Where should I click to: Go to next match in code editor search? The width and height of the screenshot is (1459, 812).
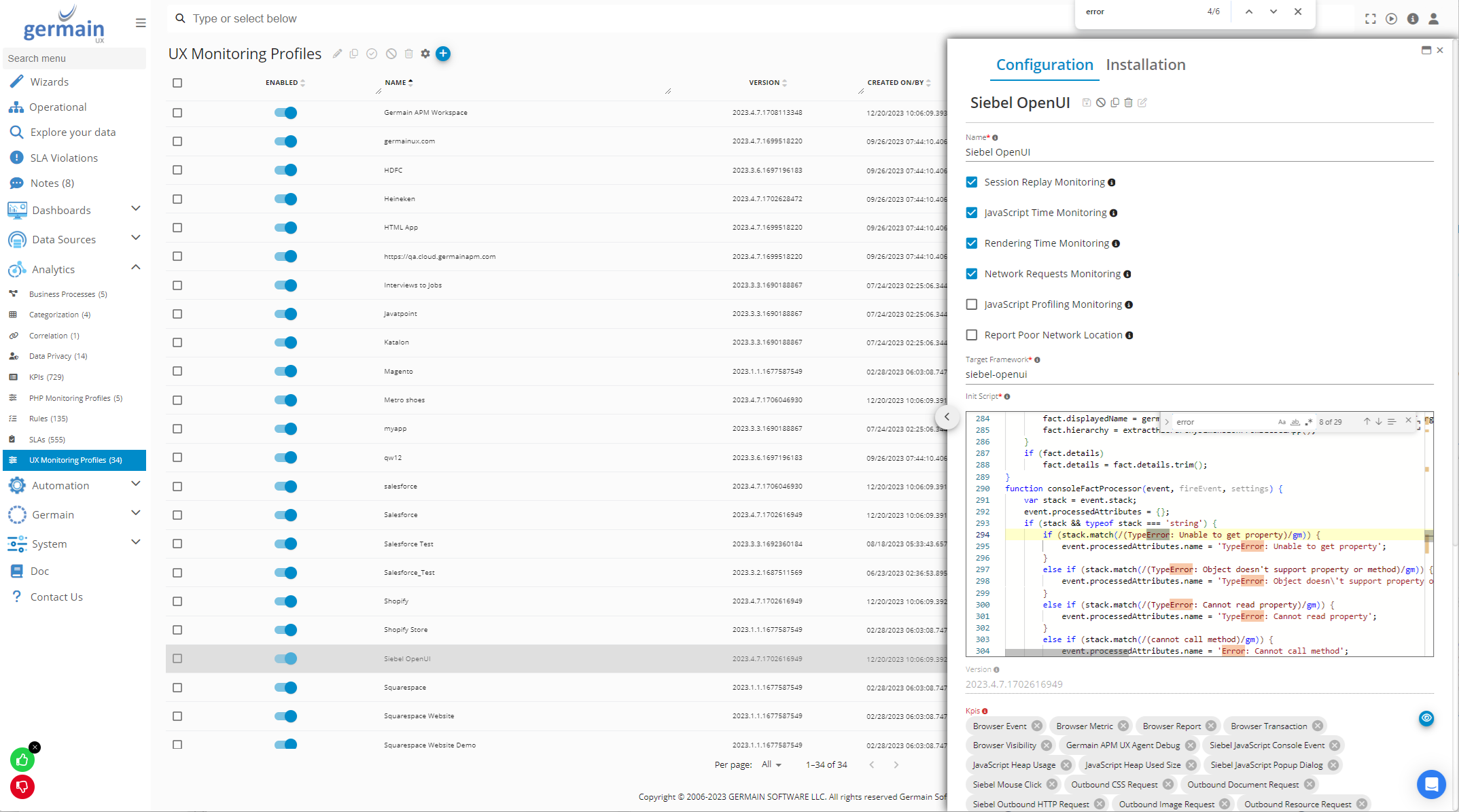click(1379, 422)
